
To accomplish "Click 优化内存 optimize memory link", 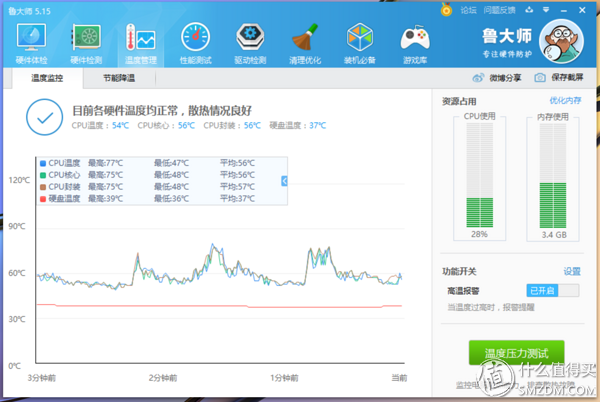I will pos(565,101).
